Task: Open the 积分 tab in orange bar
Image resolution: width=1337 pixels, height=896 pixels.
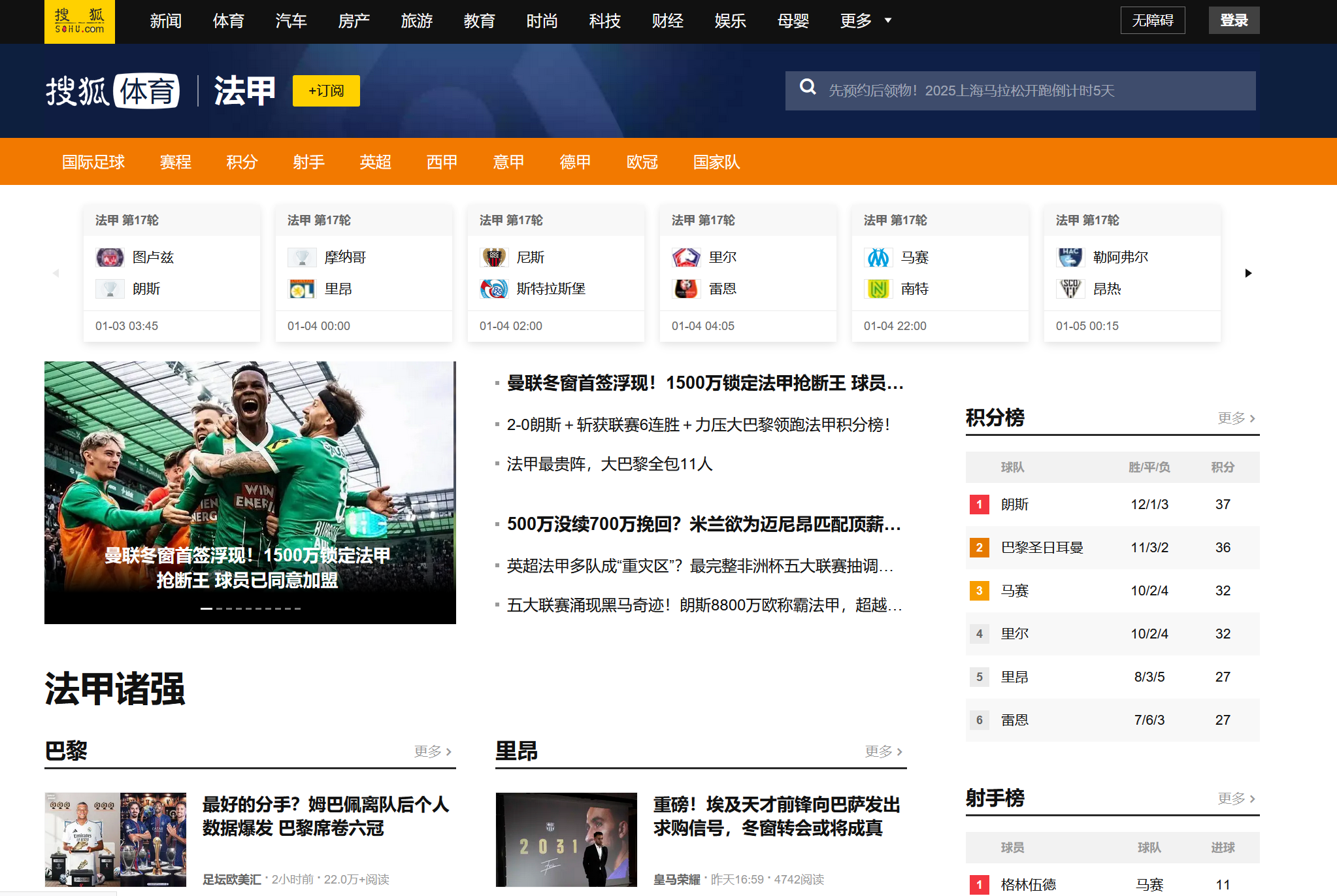Action: tap(242, 162)
